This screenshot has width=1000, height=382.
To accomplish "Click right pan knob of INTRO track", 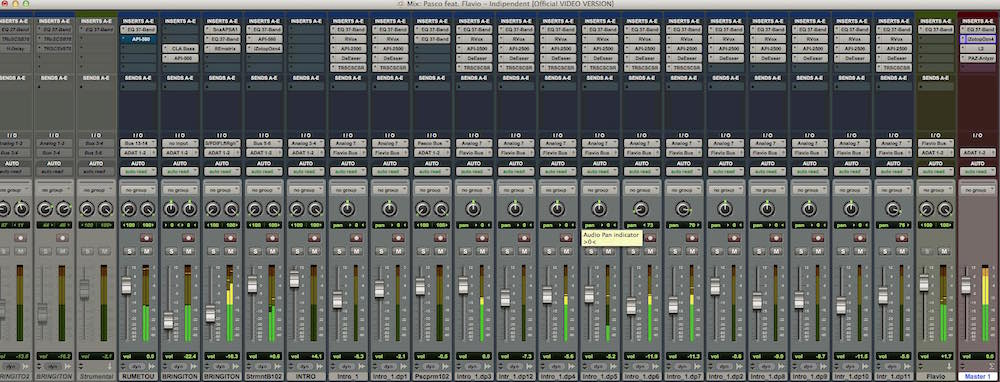I will [315, 209].
